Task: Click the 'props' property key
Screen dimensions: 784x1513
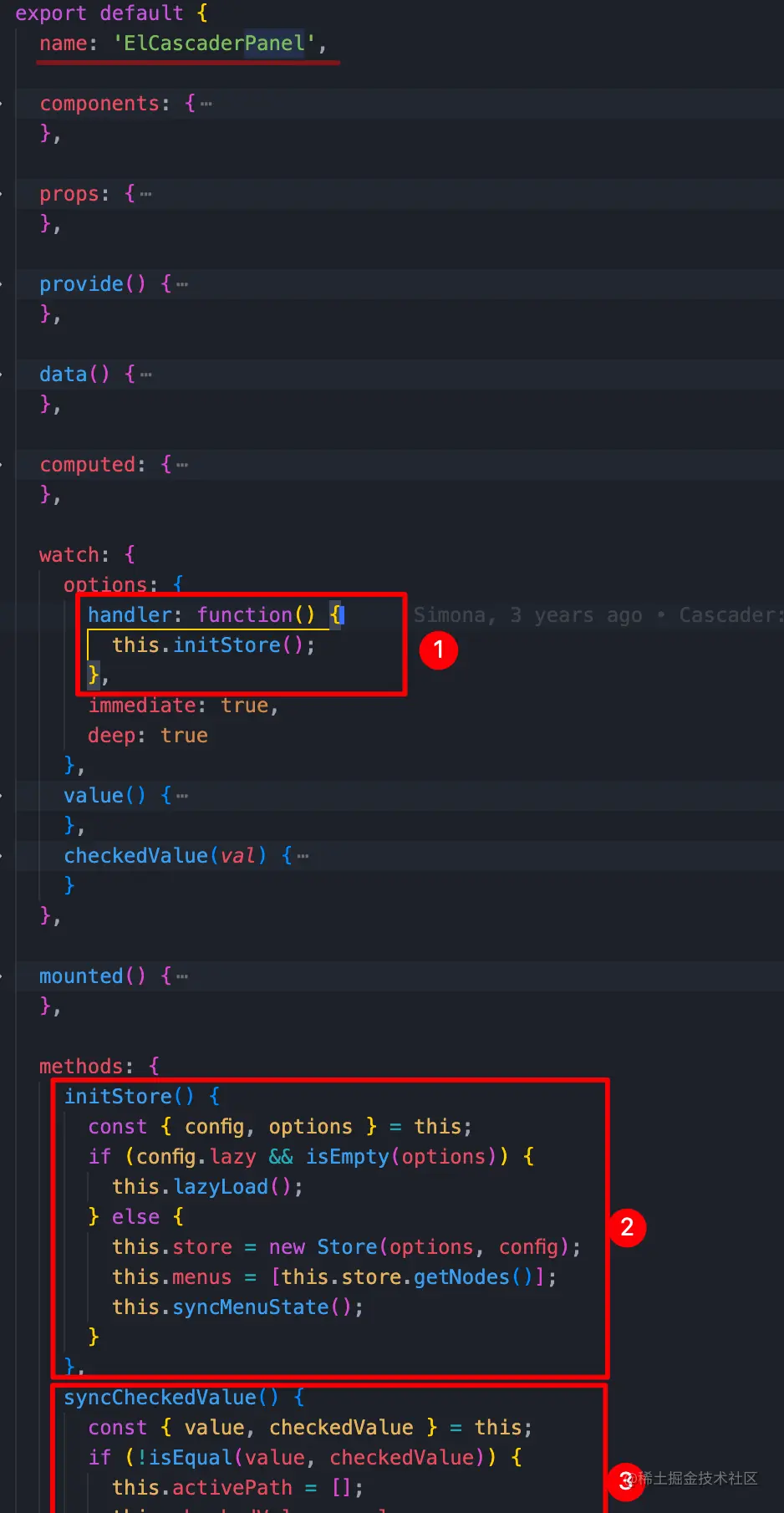Action: point(69,194)
